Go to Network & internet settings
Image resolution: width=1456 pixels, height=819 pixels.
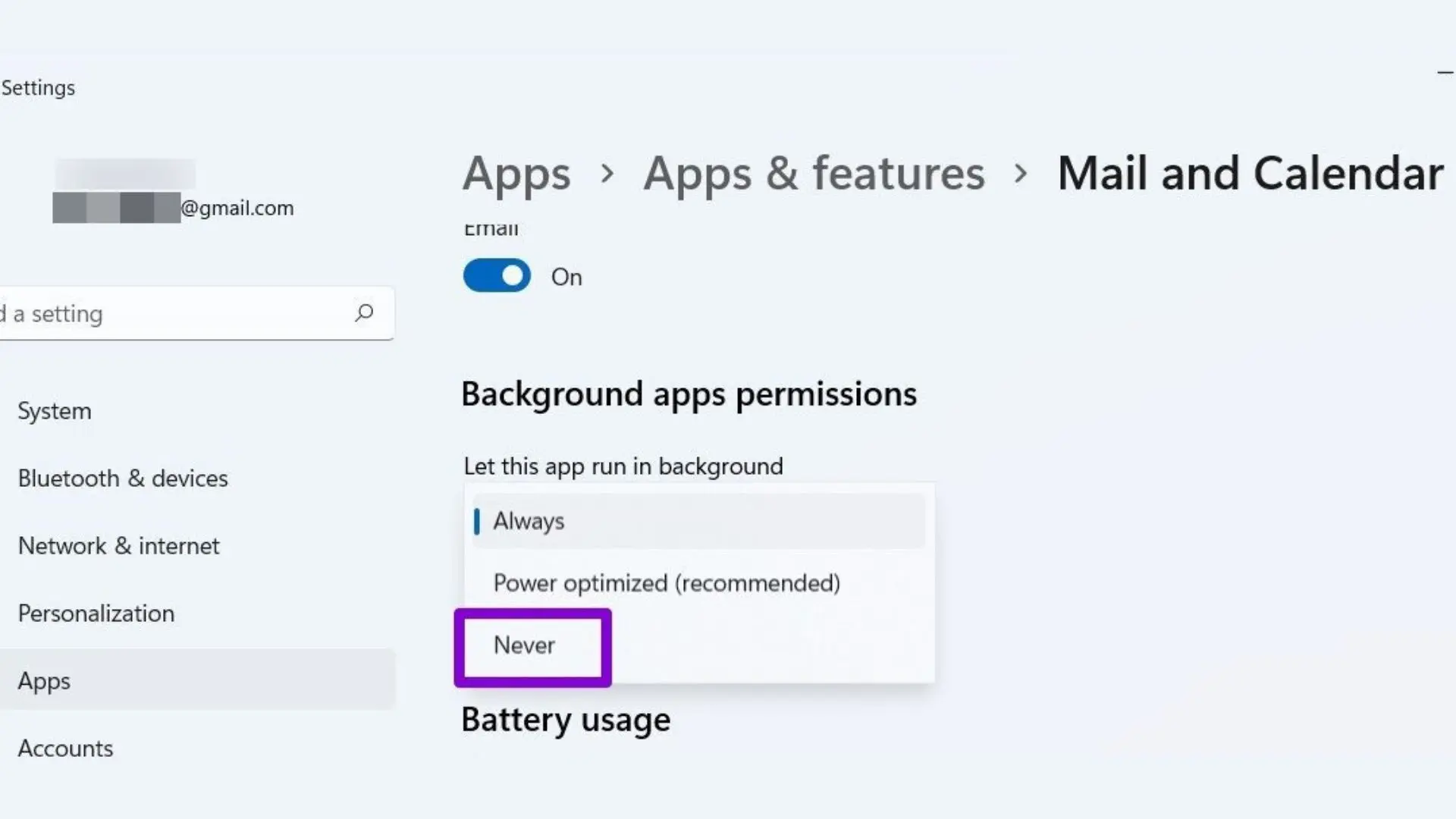click(x=118, y=546)
